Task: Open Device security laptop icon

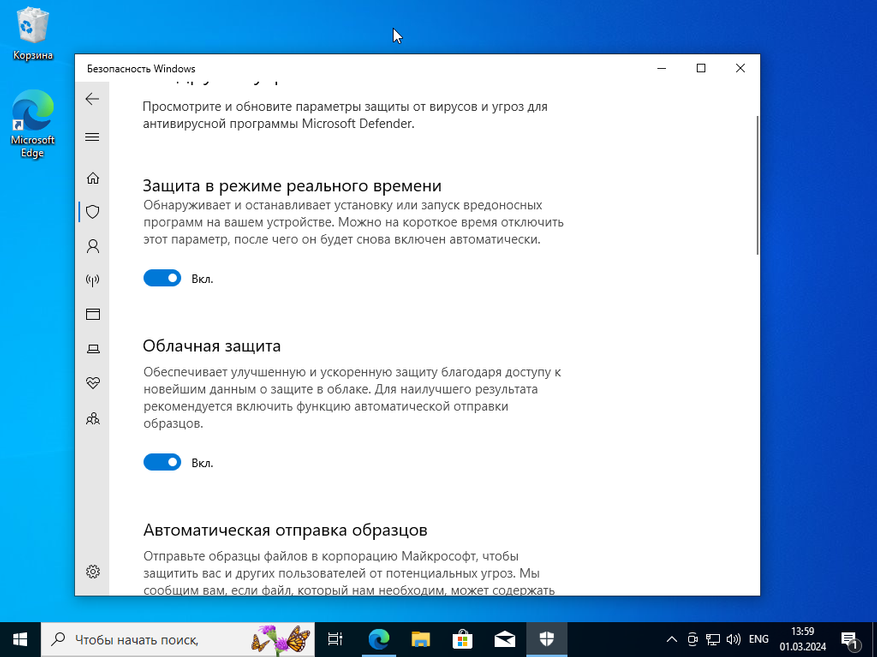Action: [x=93, y=349]
